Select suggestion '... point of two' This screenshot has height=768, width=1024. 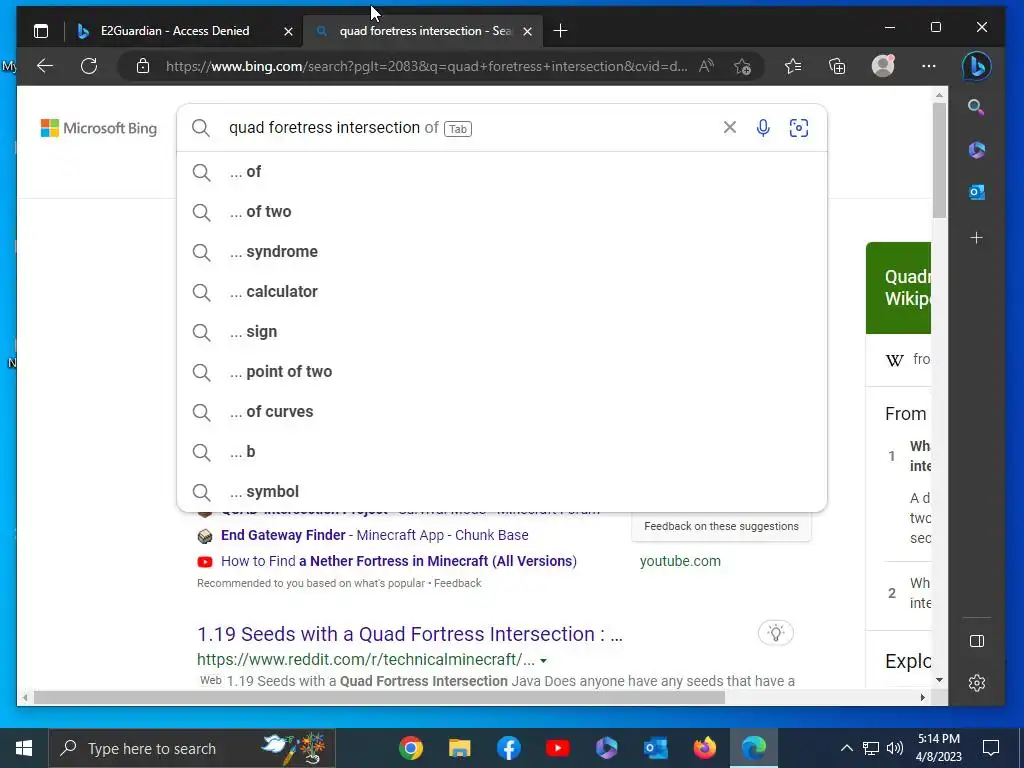(502, 372)
